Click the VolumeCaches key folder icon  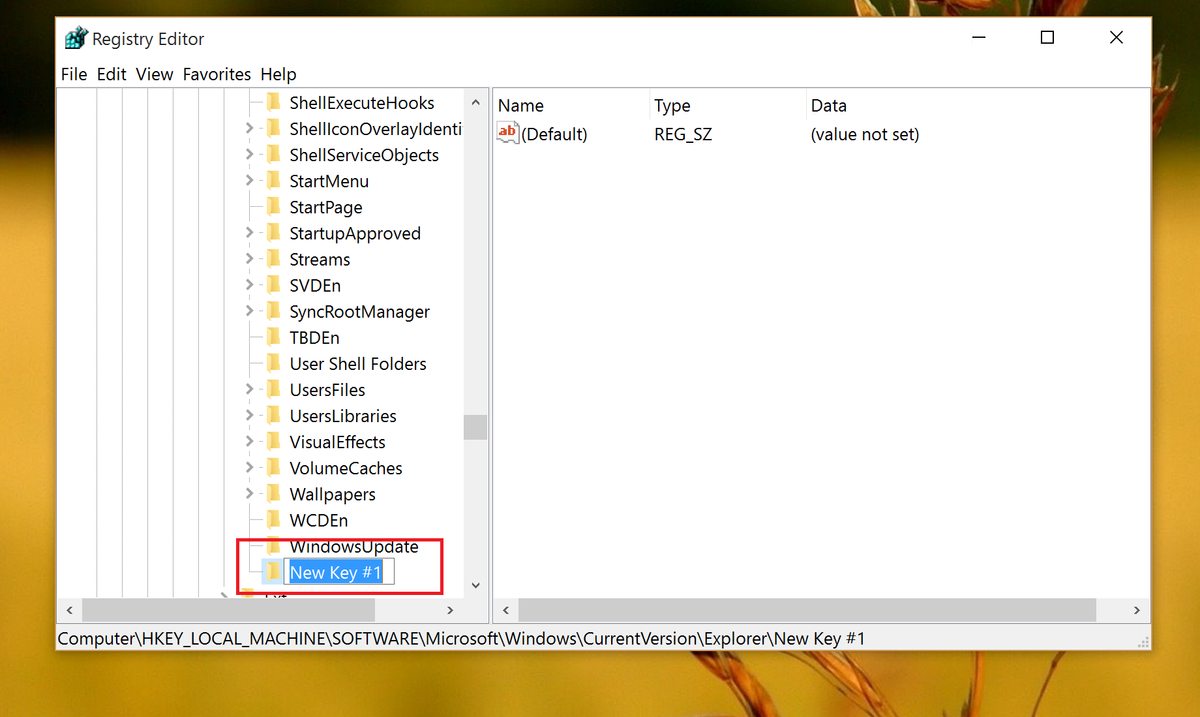click(274, 467)
